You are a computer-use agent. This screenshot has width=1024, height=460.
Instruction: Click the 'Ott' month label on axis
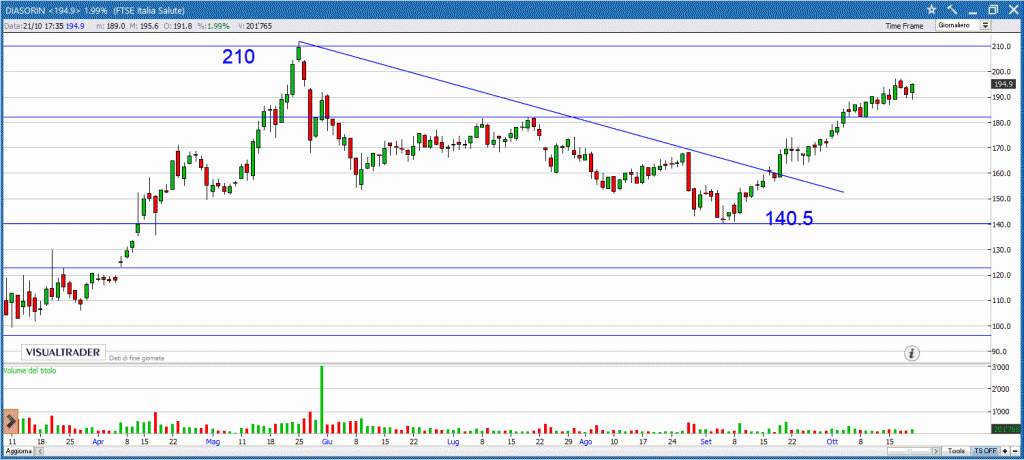[832, 442]
